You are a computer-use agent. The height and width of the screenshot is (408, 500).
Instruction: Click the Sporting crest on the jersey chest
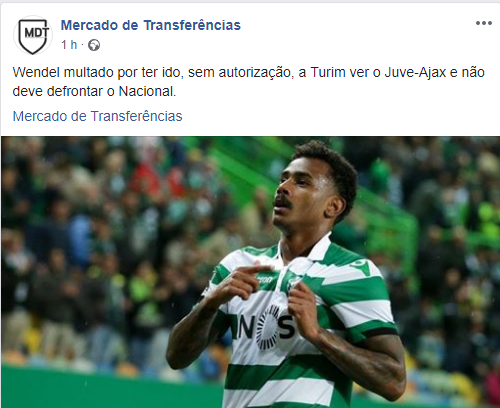pyautogui.click(x=293, y=282)
